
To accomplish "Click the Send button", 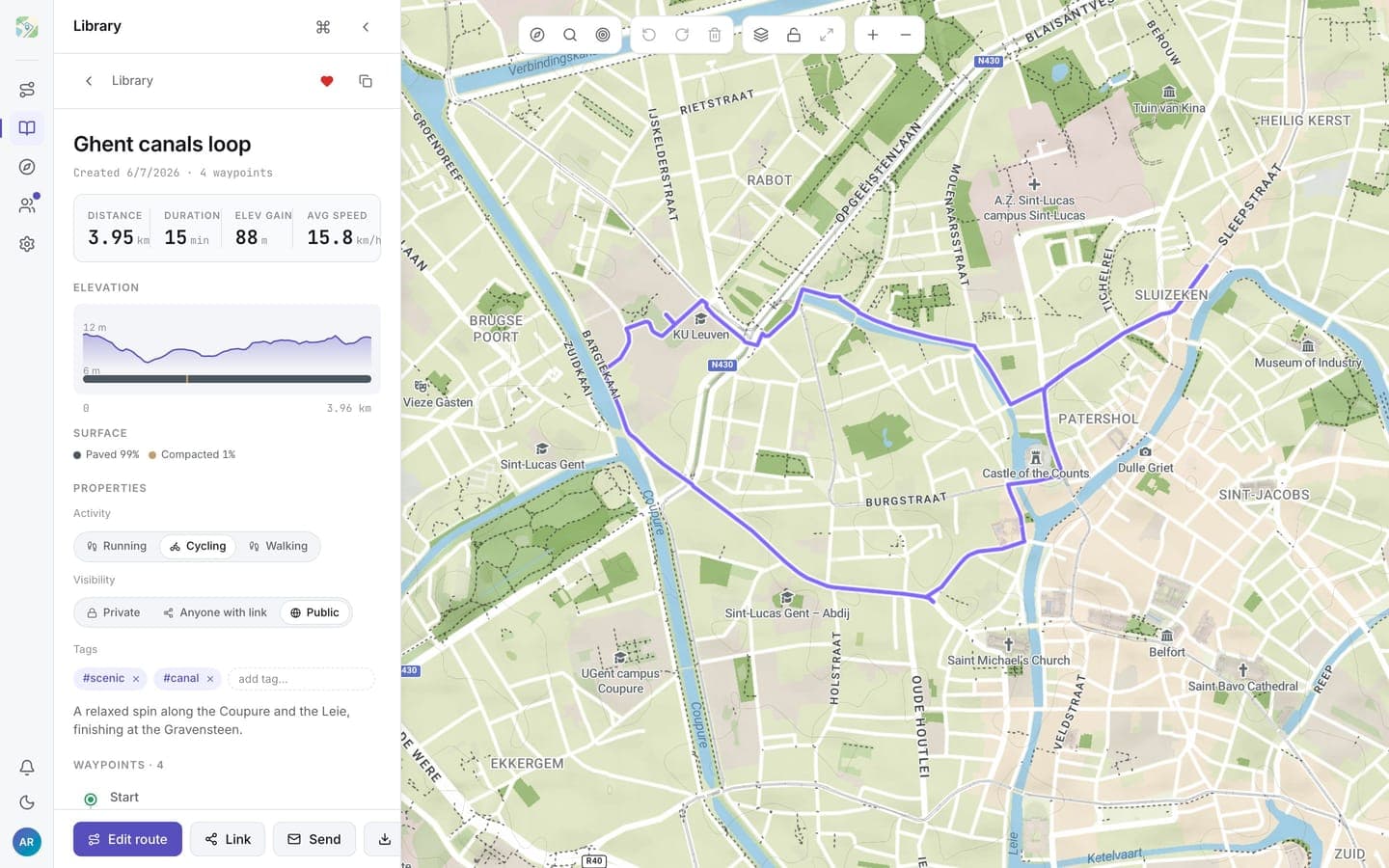I will (x=314, y=839).
